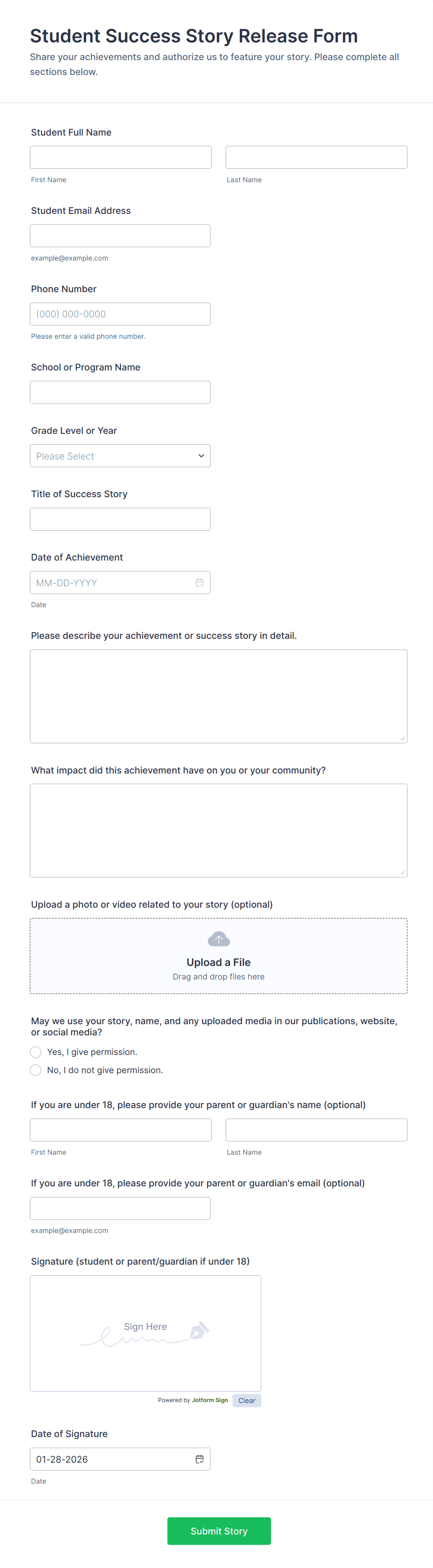Select 'No, I do not give permission'
This screenshot has width=433, height=1568.
pyautogui.click(x=36, y=1070)
